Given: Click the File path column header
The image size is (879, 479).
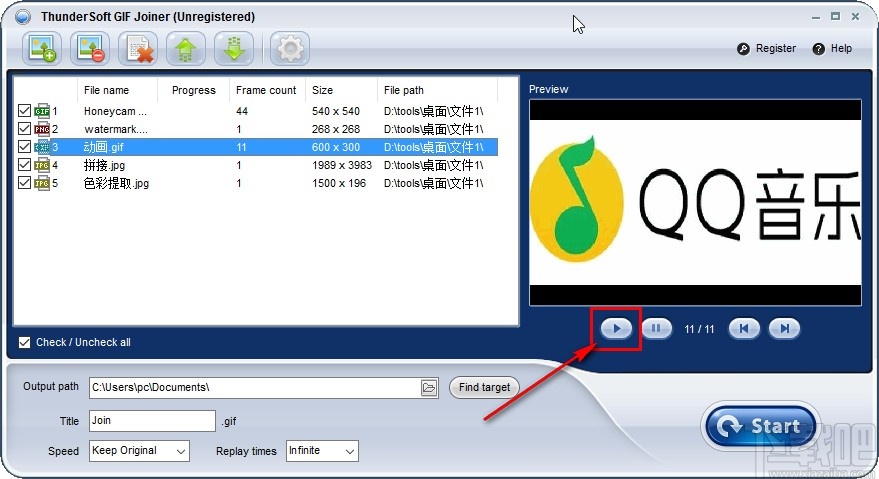Looking at the screenshot, I should (437, 90).
